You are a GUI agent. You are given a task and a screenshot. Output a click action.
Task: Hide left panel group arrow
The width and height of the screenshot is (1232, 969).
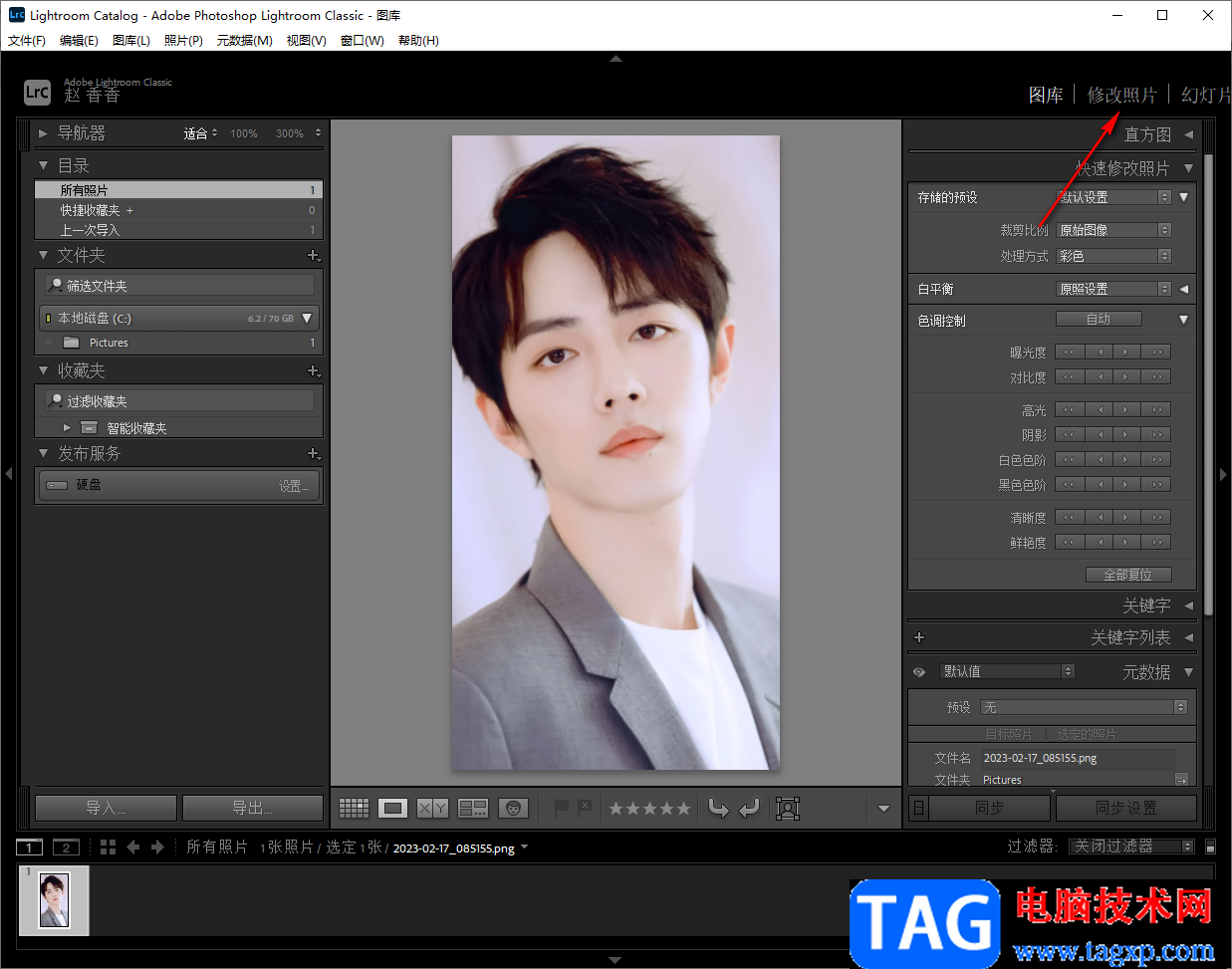(8, 474)
